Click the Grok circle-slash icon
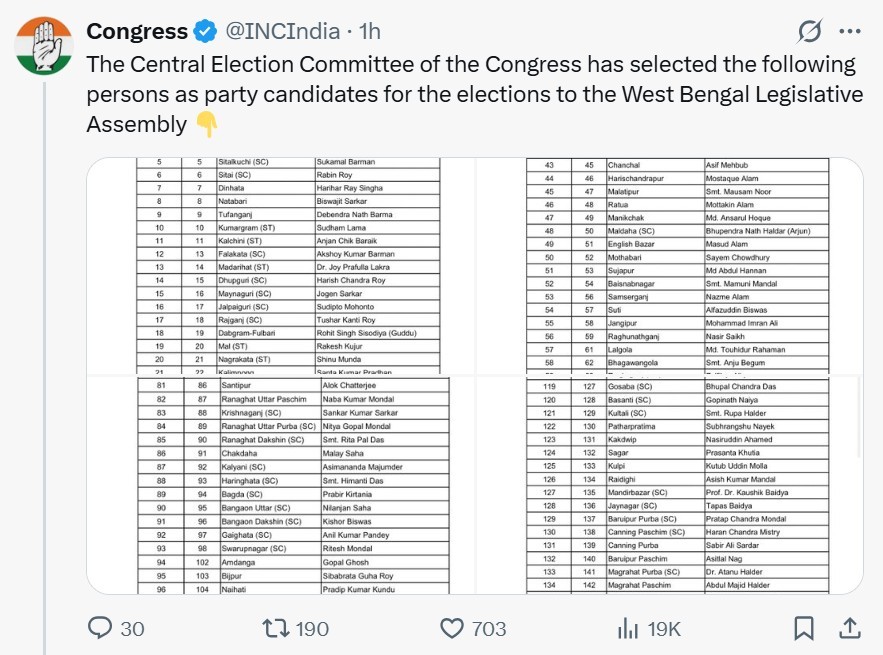 tap(809, 32)
